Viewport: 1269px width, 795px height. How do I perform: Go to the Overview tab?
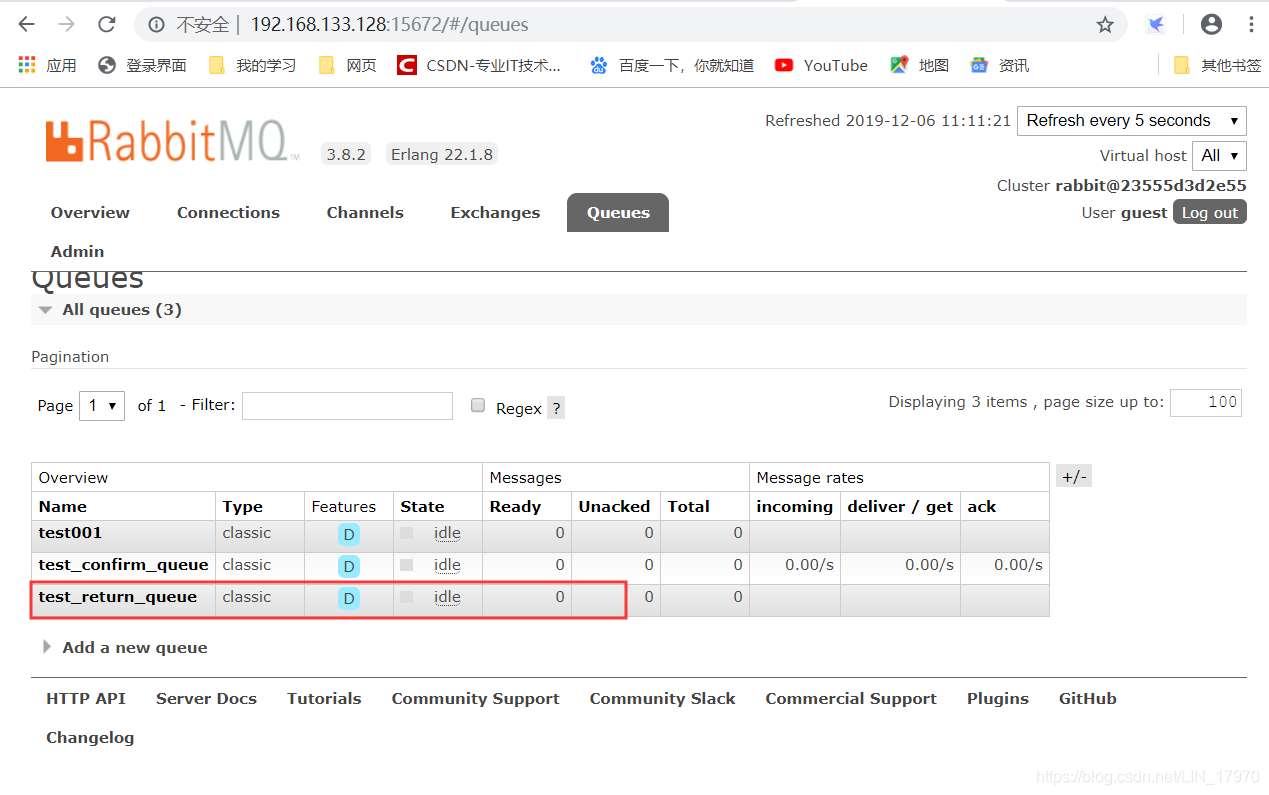[x=90, y=212]
